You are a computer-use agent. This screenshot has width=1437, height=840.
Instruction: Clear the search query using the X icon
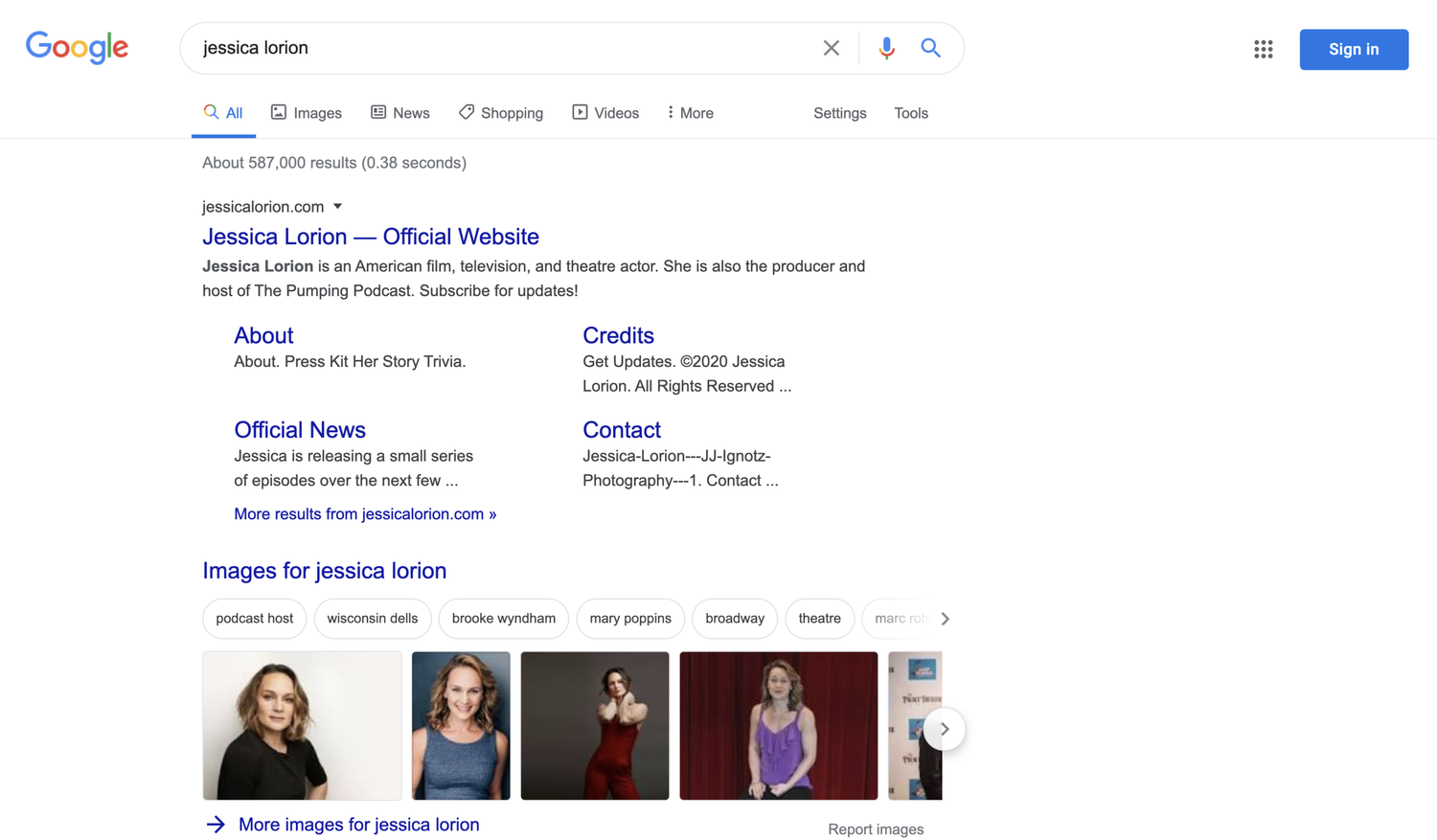point(831,47)
